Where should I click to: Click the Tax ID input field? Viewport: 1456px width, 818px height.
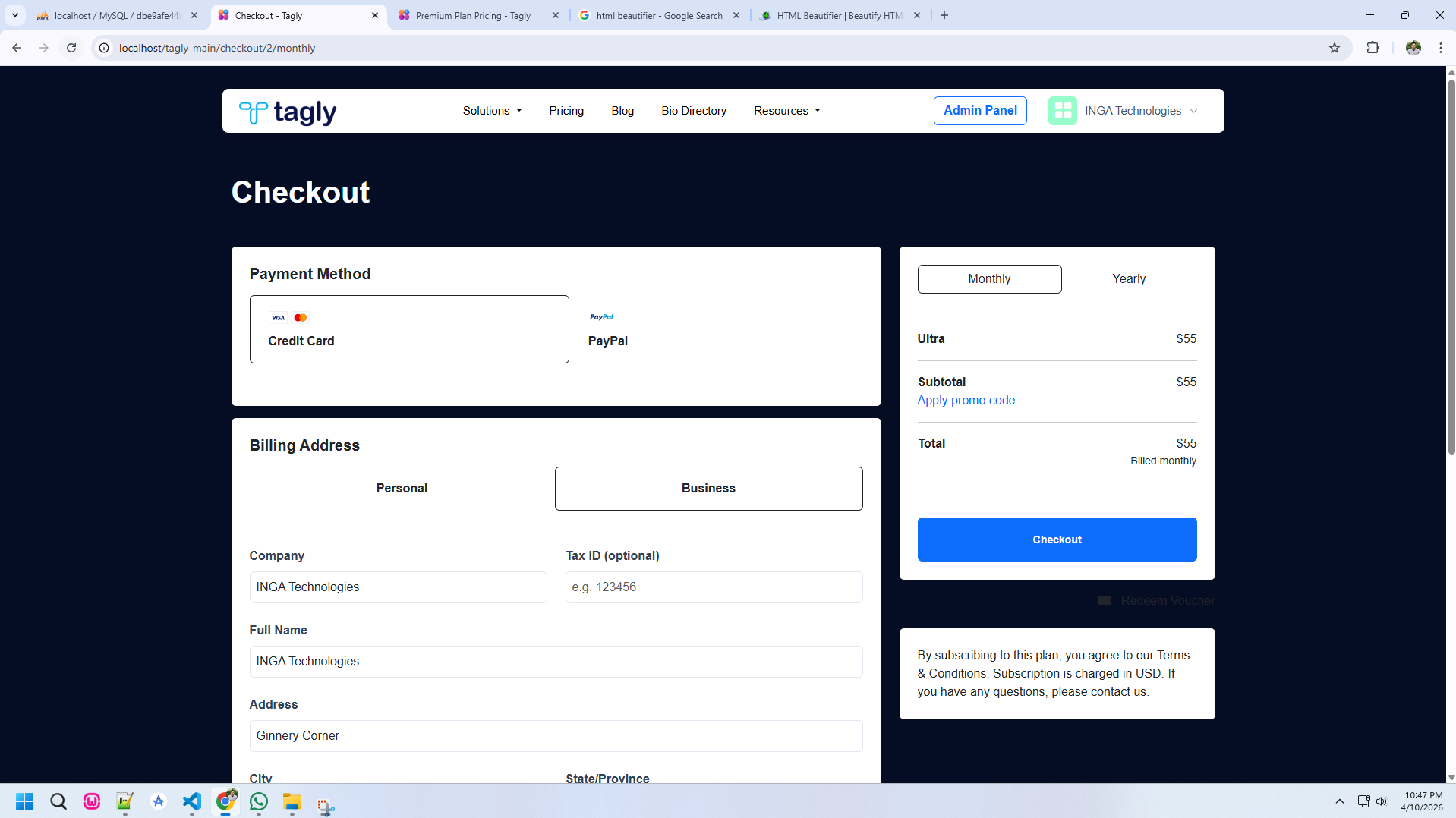pos(713,587)
